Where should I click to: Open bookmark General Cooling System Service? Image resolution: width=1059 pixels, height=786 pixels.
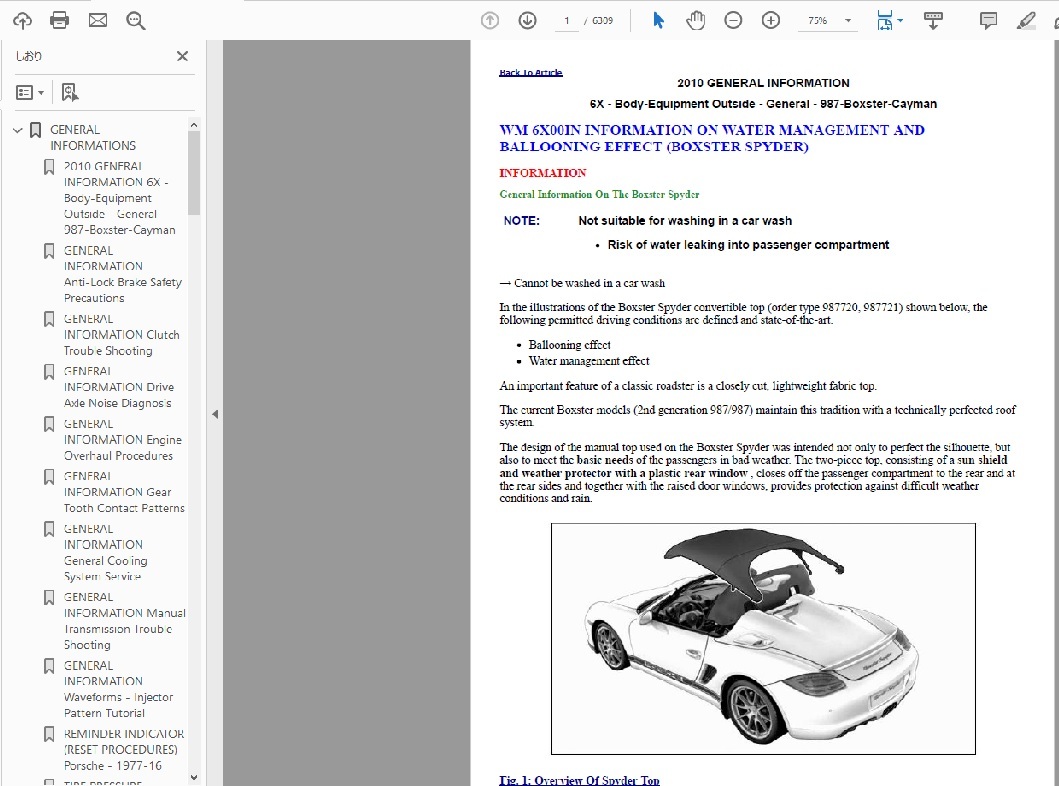pos(106,552)
